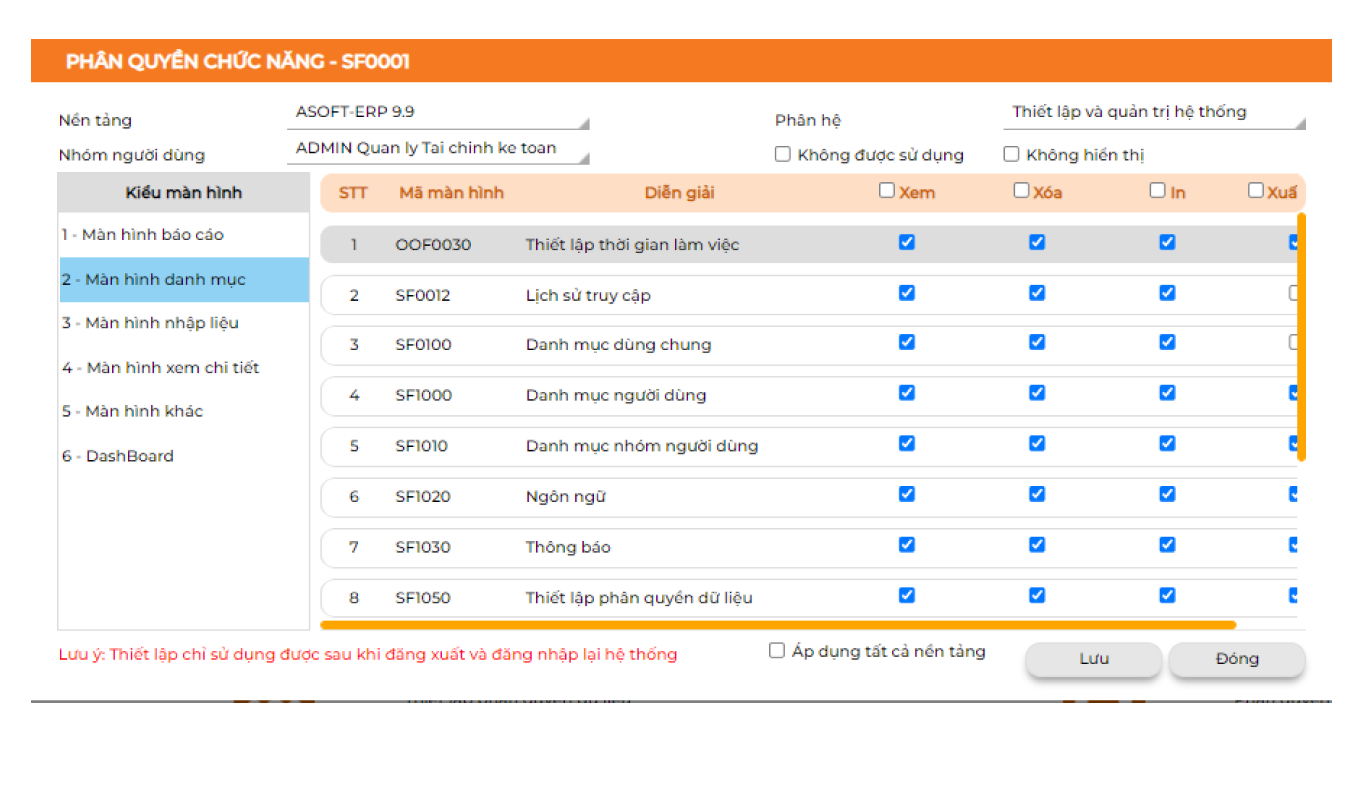Screen dimensions: 1354x812
Task: Switch to 3 - Màn hình nhập liệu
Action: click(150, 323)
